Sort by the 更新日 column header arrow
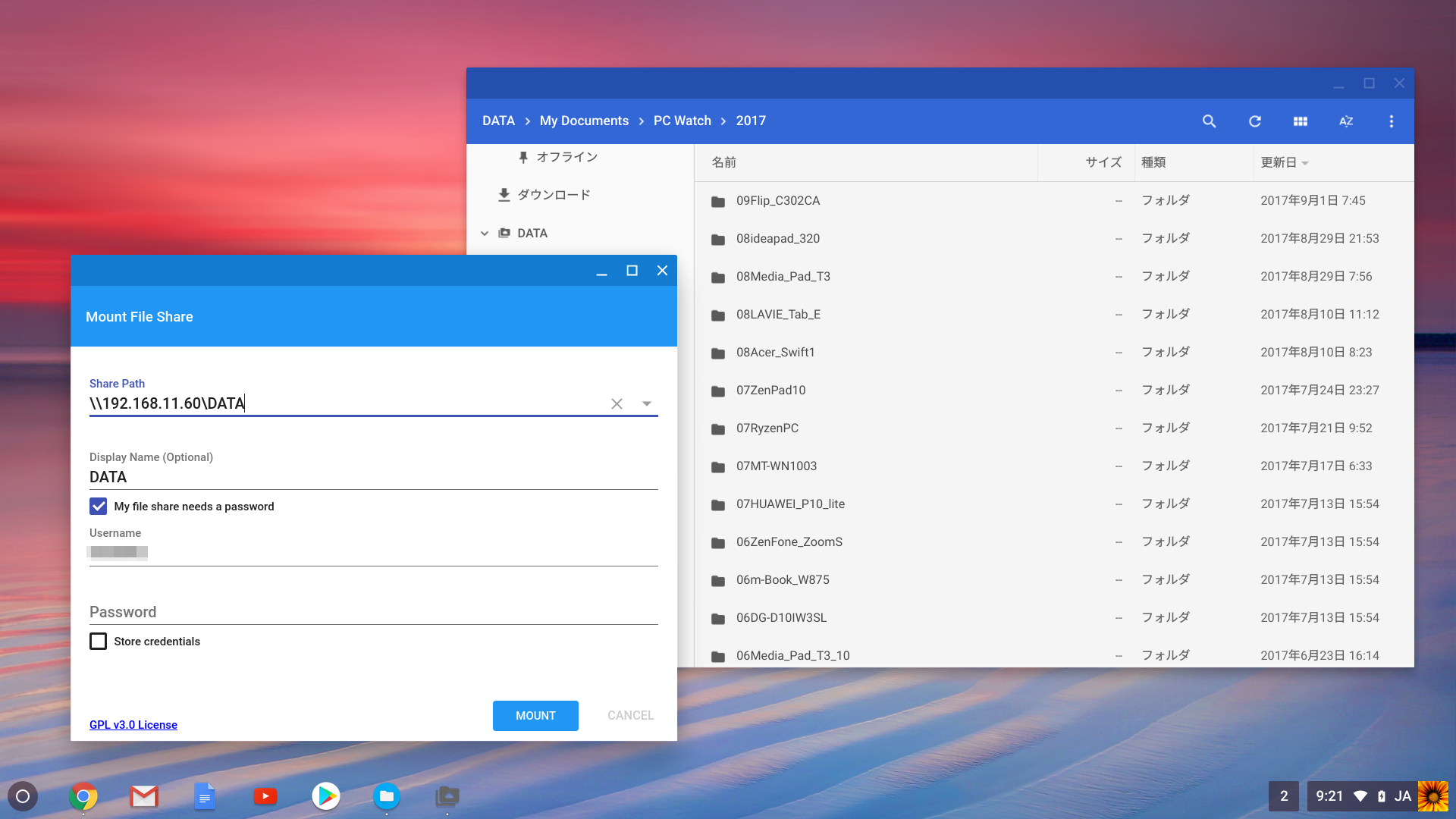1456x819 pixels. 1305,163
